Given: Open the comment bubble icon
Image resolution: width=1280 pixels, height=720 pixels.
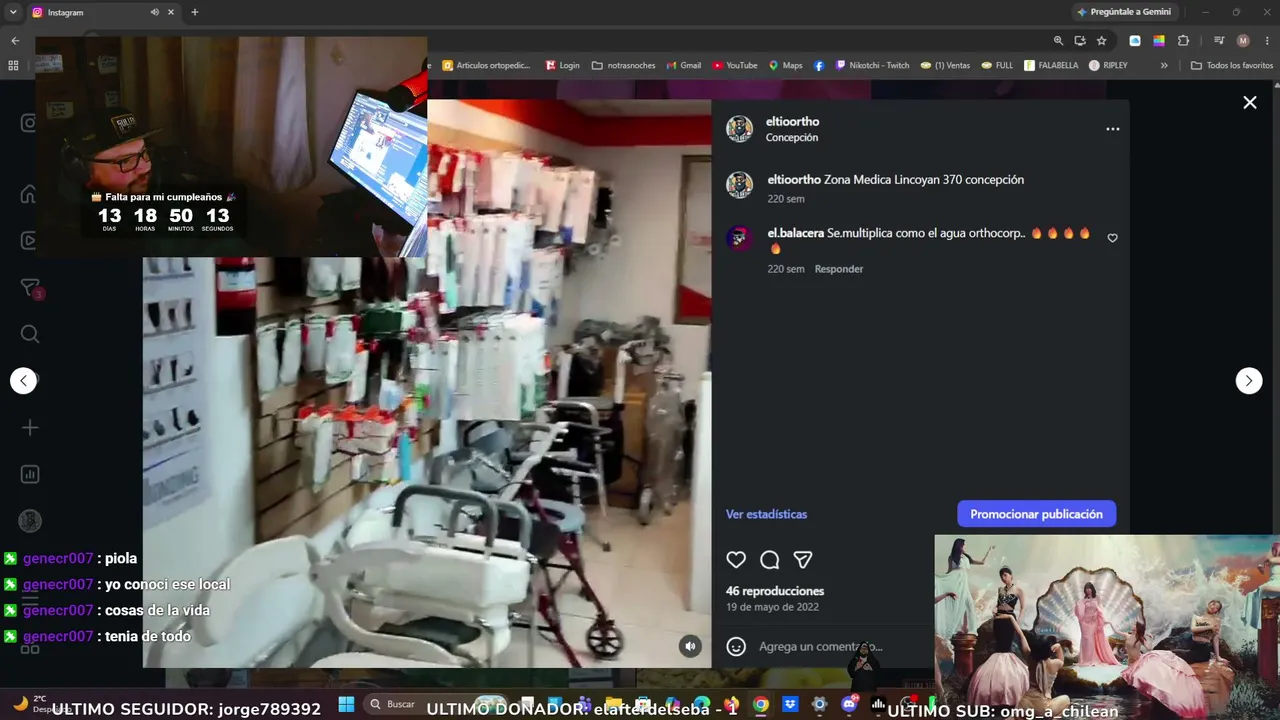Looking at the screenshot, I should tap(769, 560).
